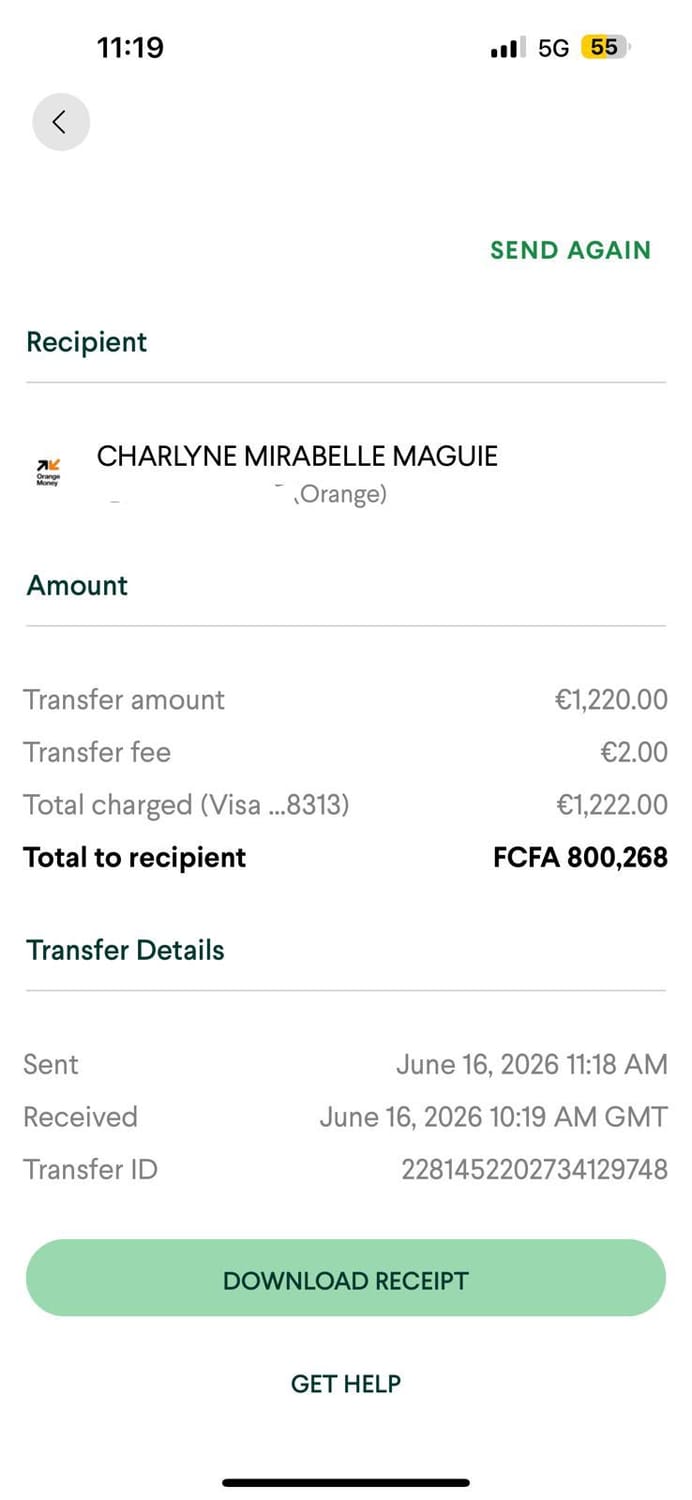The image size is (692, 1500).
Task: Tap the Amount section heading
Action: click(77, 585)
